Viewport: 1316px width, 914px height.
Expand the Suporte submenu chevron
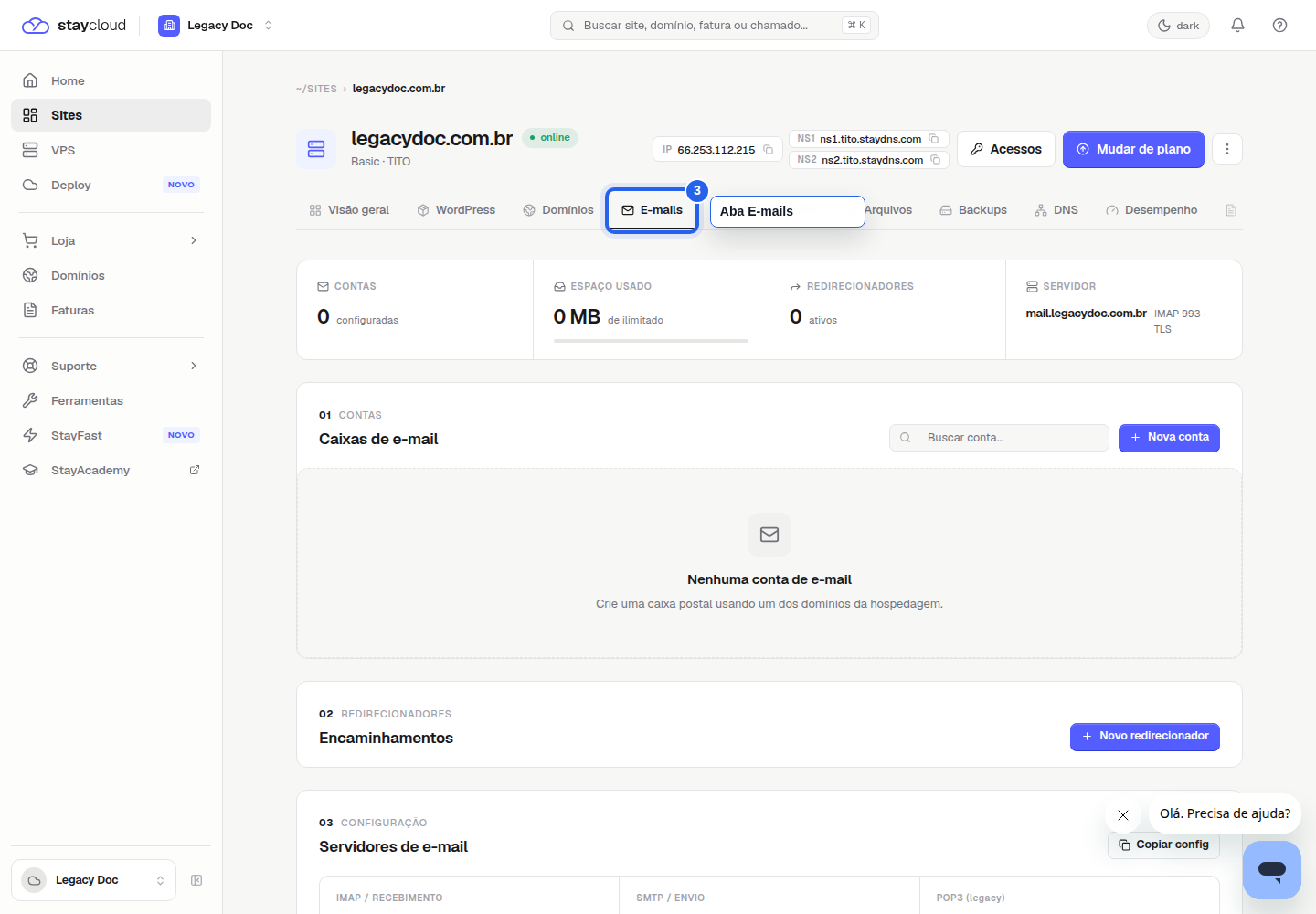(x=194, y=366)
